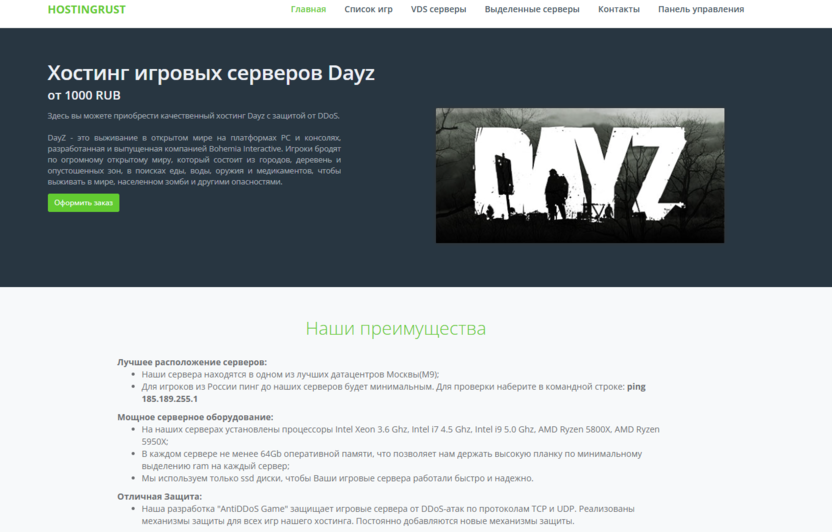Image resolution: width=832 pixels, height=532 pixels.
Task: Click the sentence about защитой от DDoS
Action: (193, 116)
